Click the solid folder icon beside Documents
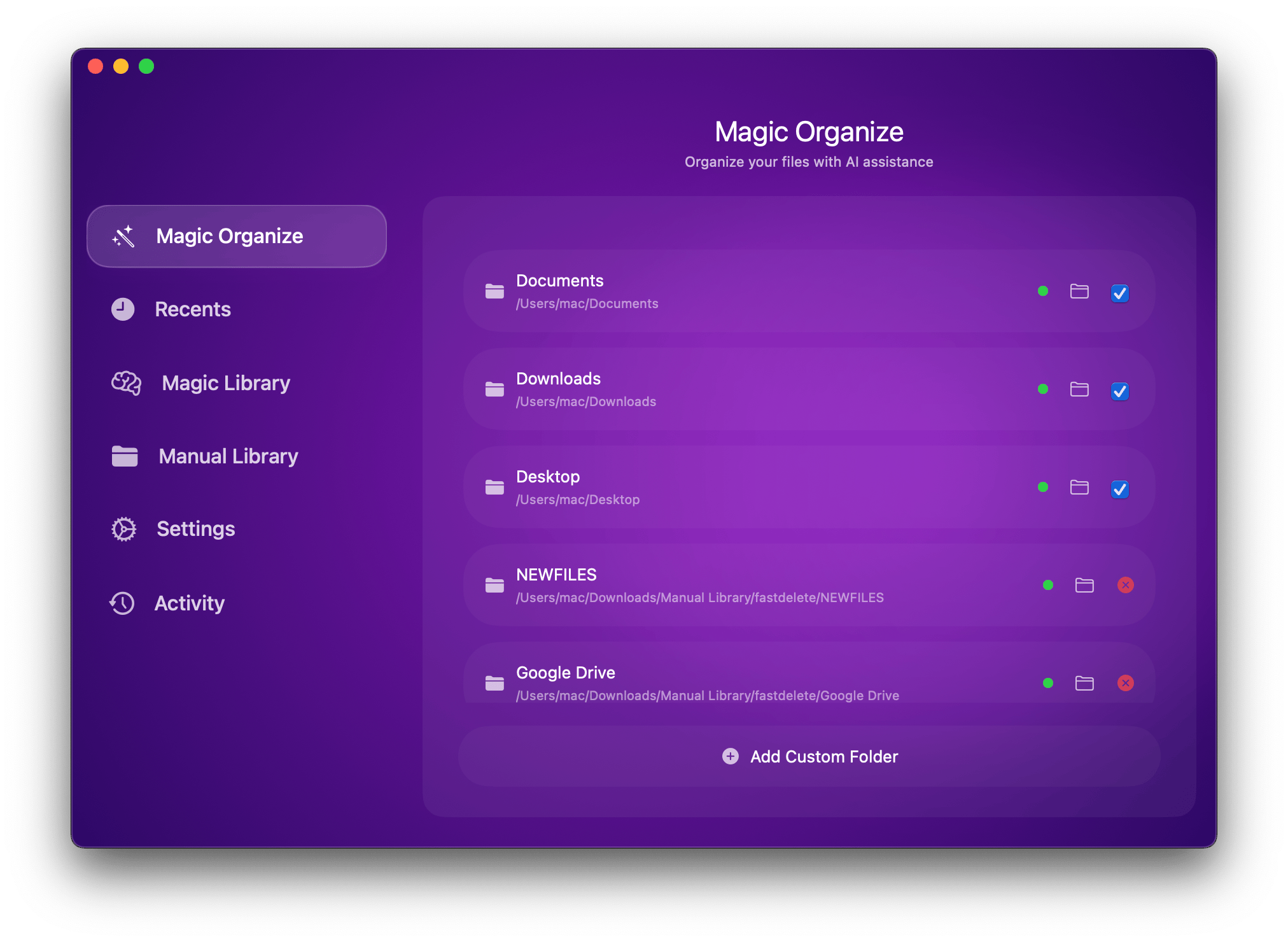 (494, 292)
